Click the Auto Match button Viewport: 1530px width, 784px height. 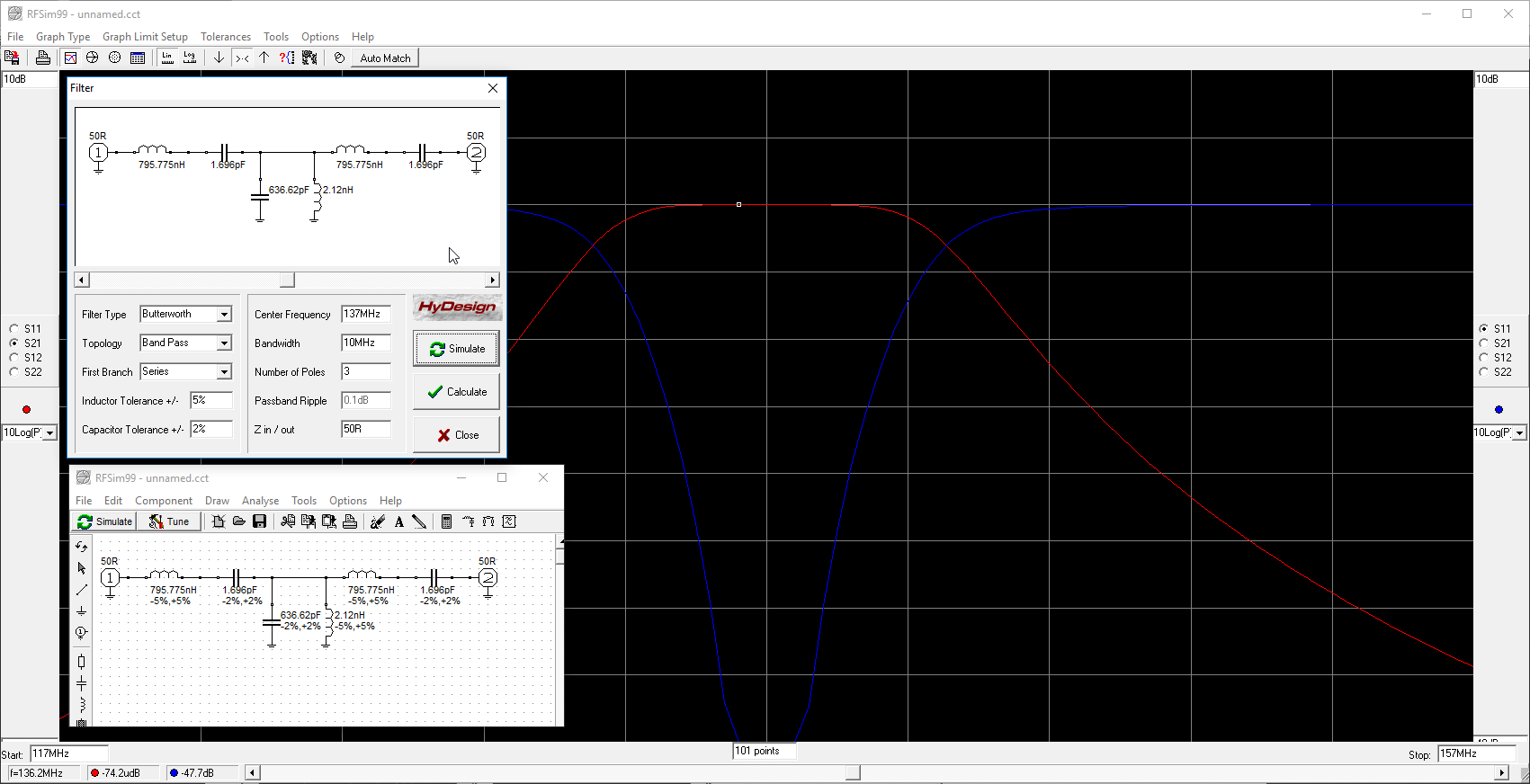[385, 58]
